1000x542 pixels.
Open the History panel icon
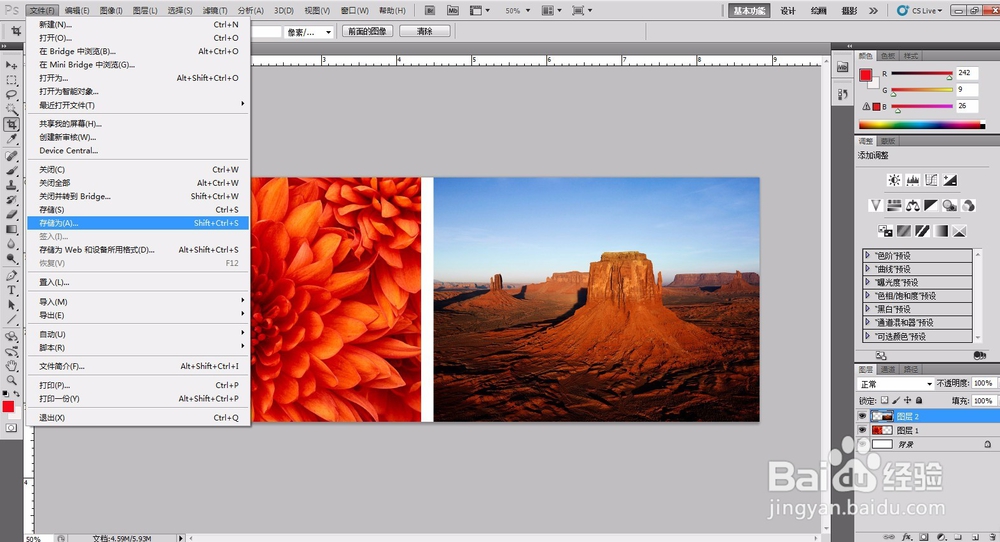click(x=842, y=94)
